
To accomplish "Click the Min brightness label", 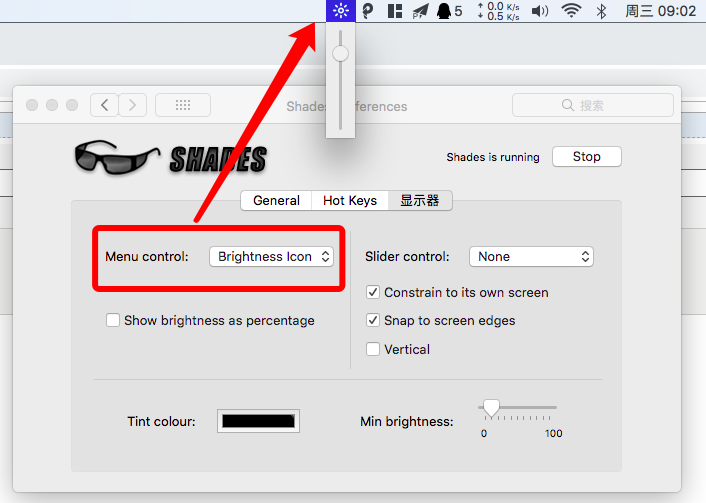I will (x=407, y=421).
